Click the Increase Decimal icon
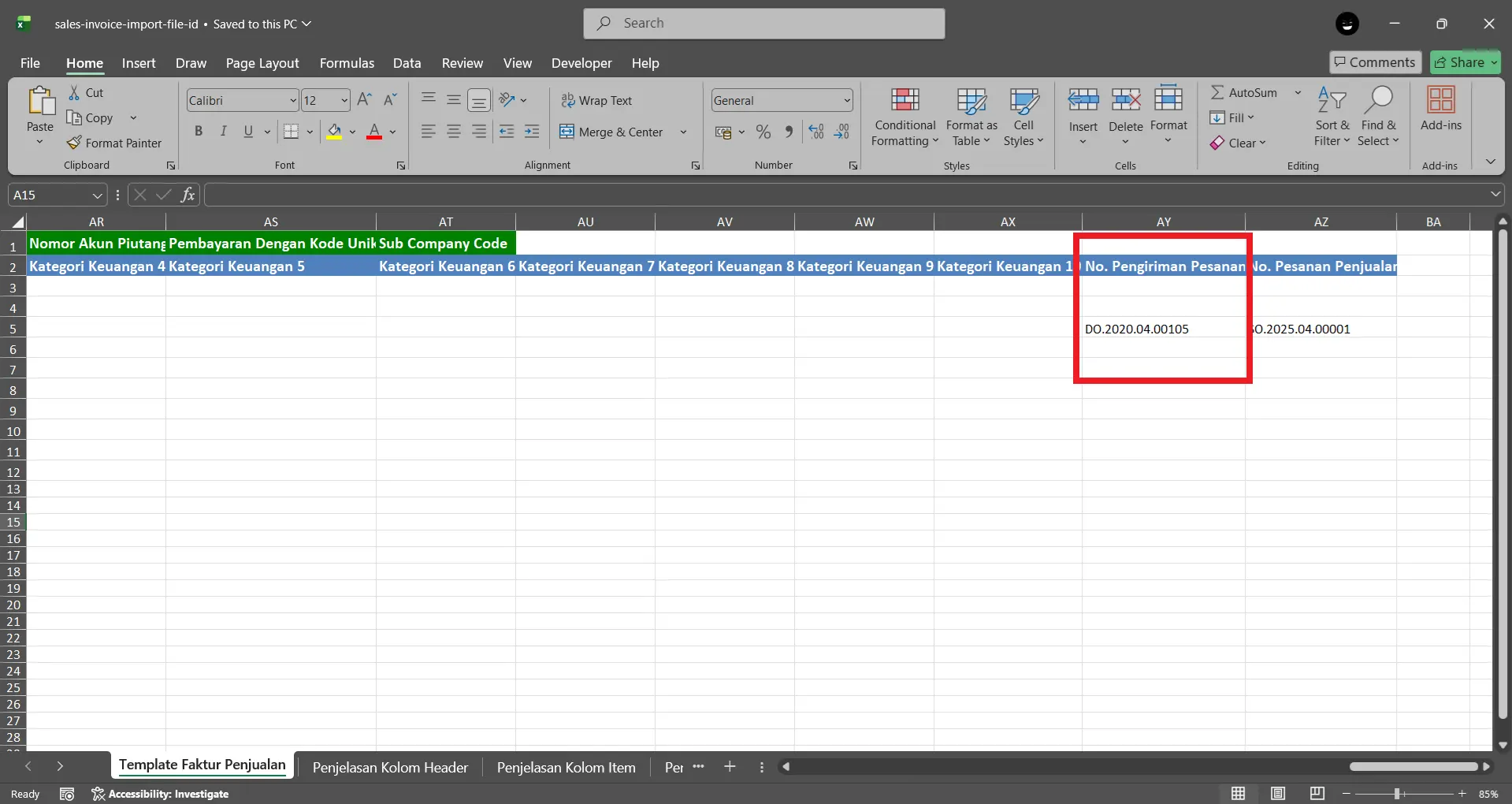The width and height of the screenshot is (1512, 804). point(816,132)
